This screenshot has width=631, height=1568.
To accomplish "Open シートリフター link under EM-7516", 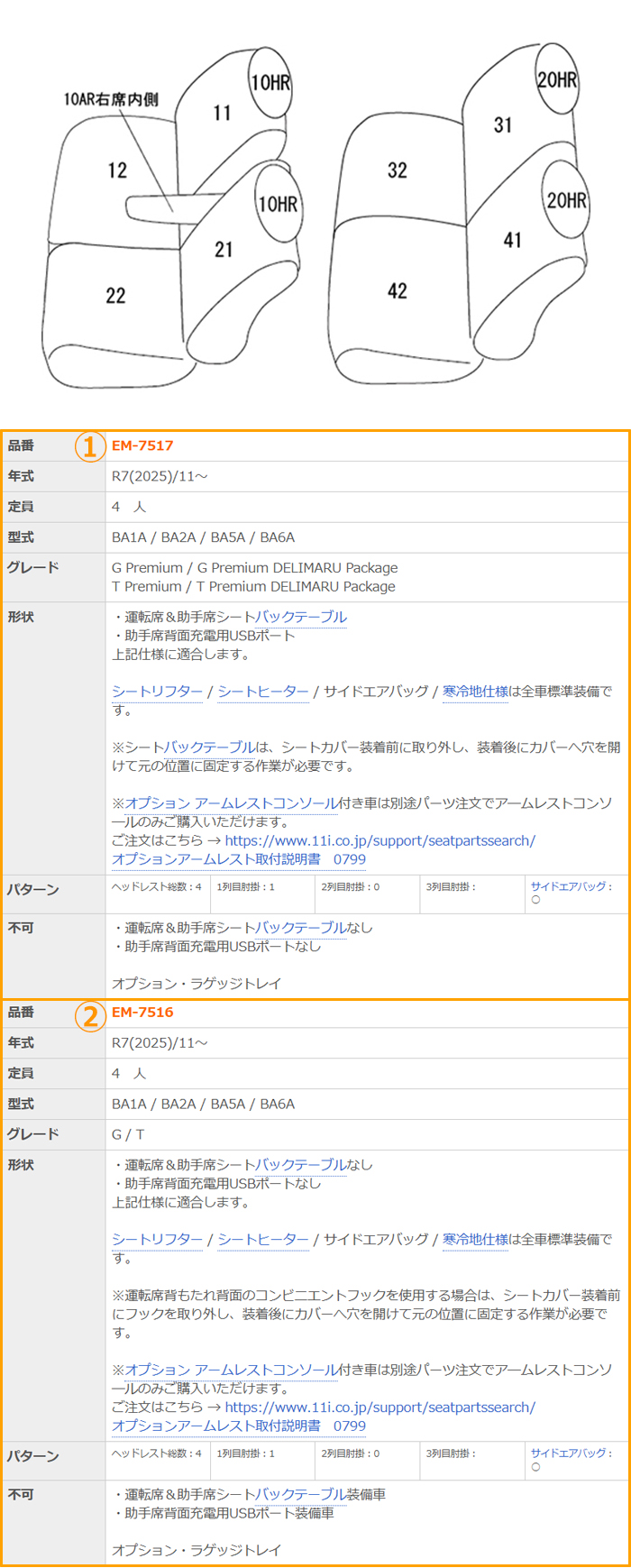I will 157,1240.
